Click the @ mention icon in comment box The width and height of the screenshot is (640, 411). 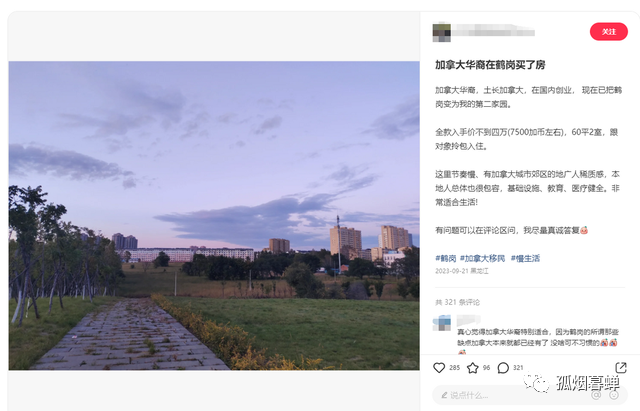click(596, 395)
